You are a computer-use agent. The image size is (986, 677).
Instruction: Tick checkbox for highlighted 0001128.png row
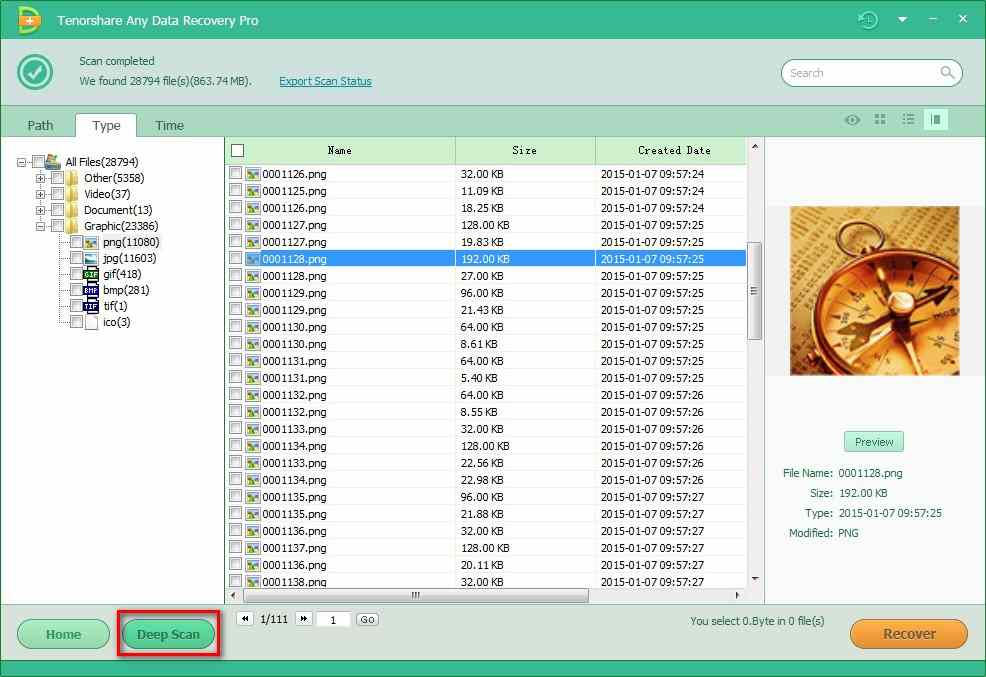pos(236,258)
